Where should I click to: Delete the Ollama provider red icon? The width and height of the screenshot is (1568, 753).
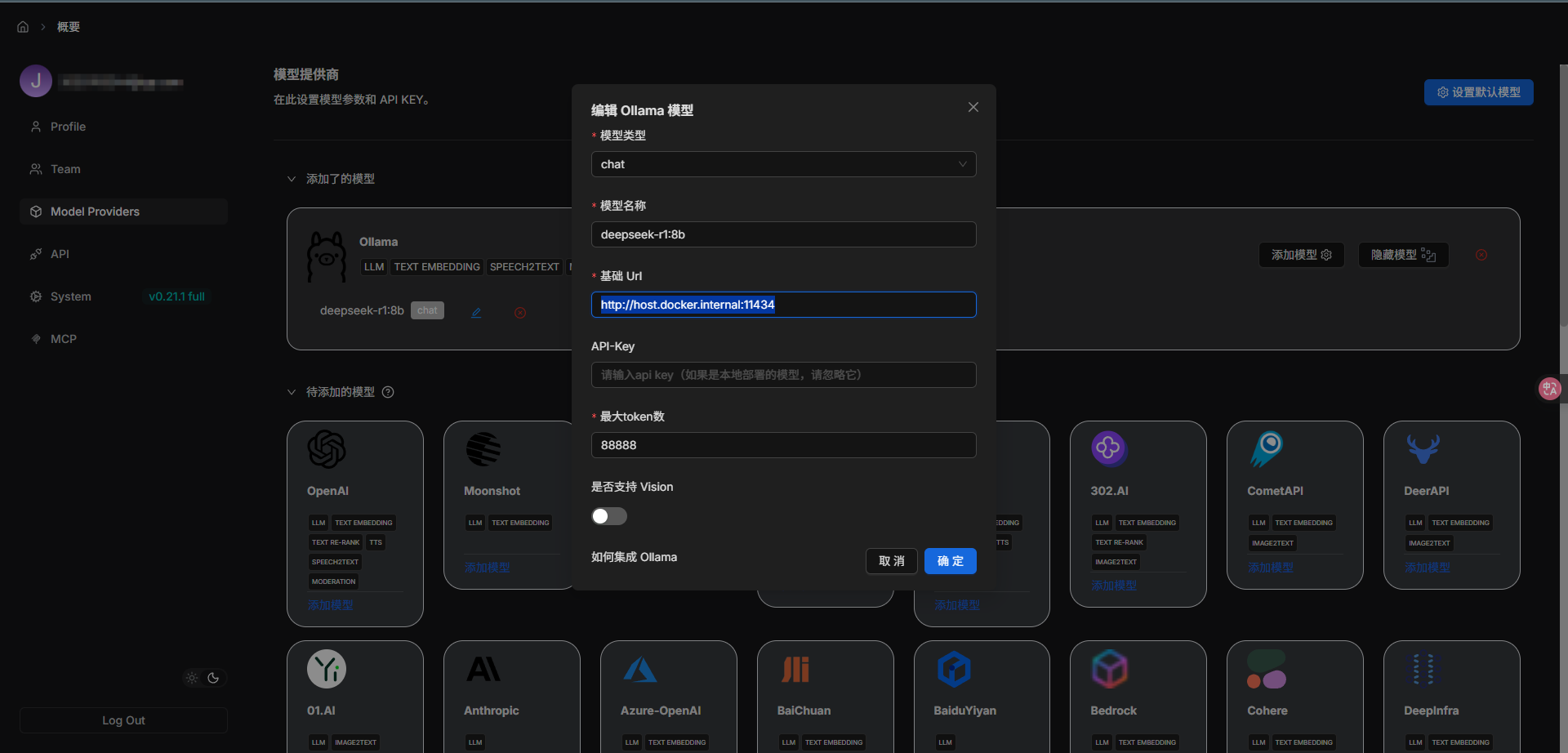(1481, 255)
